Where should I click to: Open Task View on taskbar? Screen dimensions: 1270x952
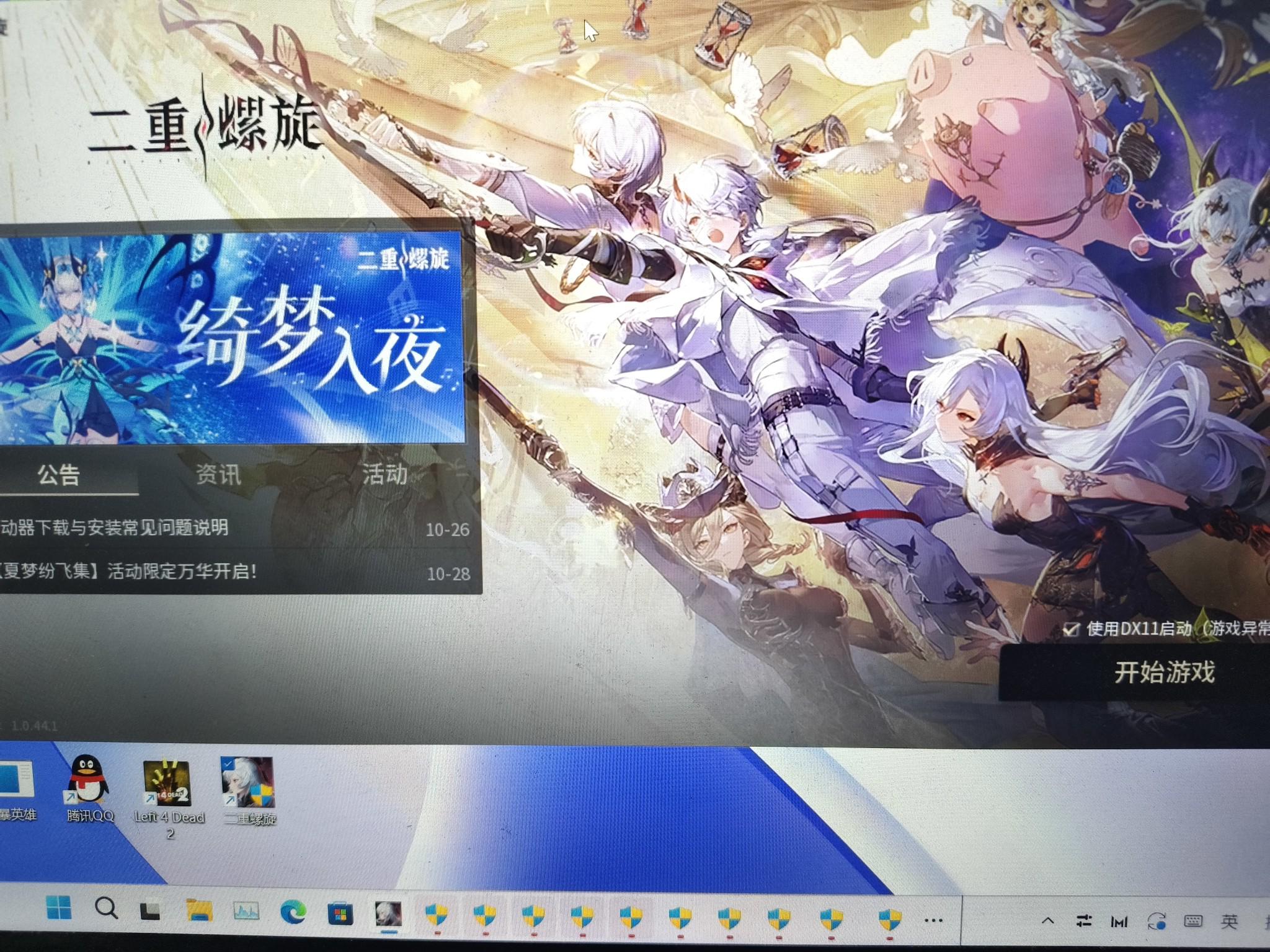click(150, 910)
